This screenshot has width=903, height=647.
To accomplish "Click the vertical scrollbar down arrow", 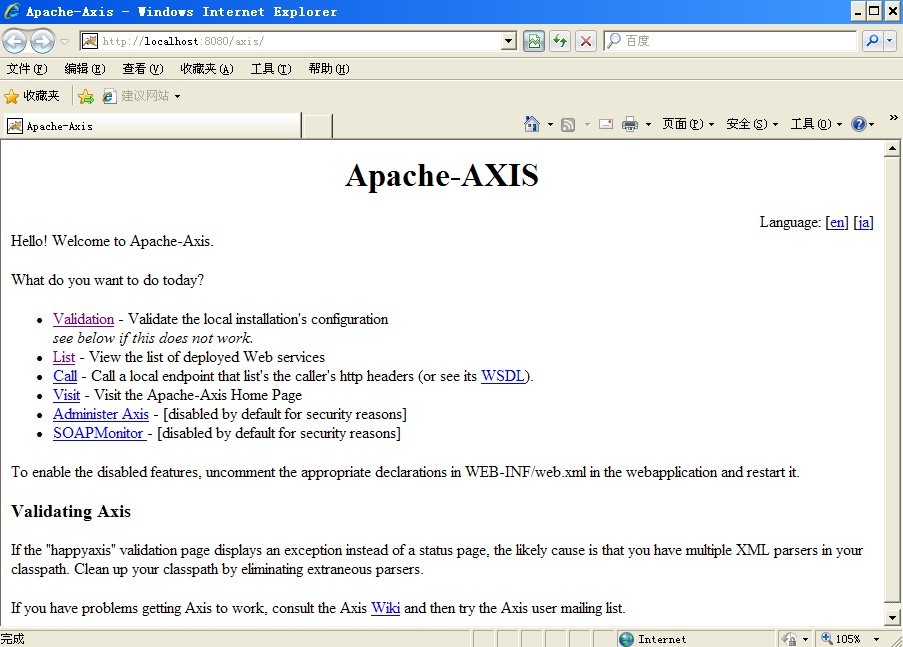I will tap(892, 617).
